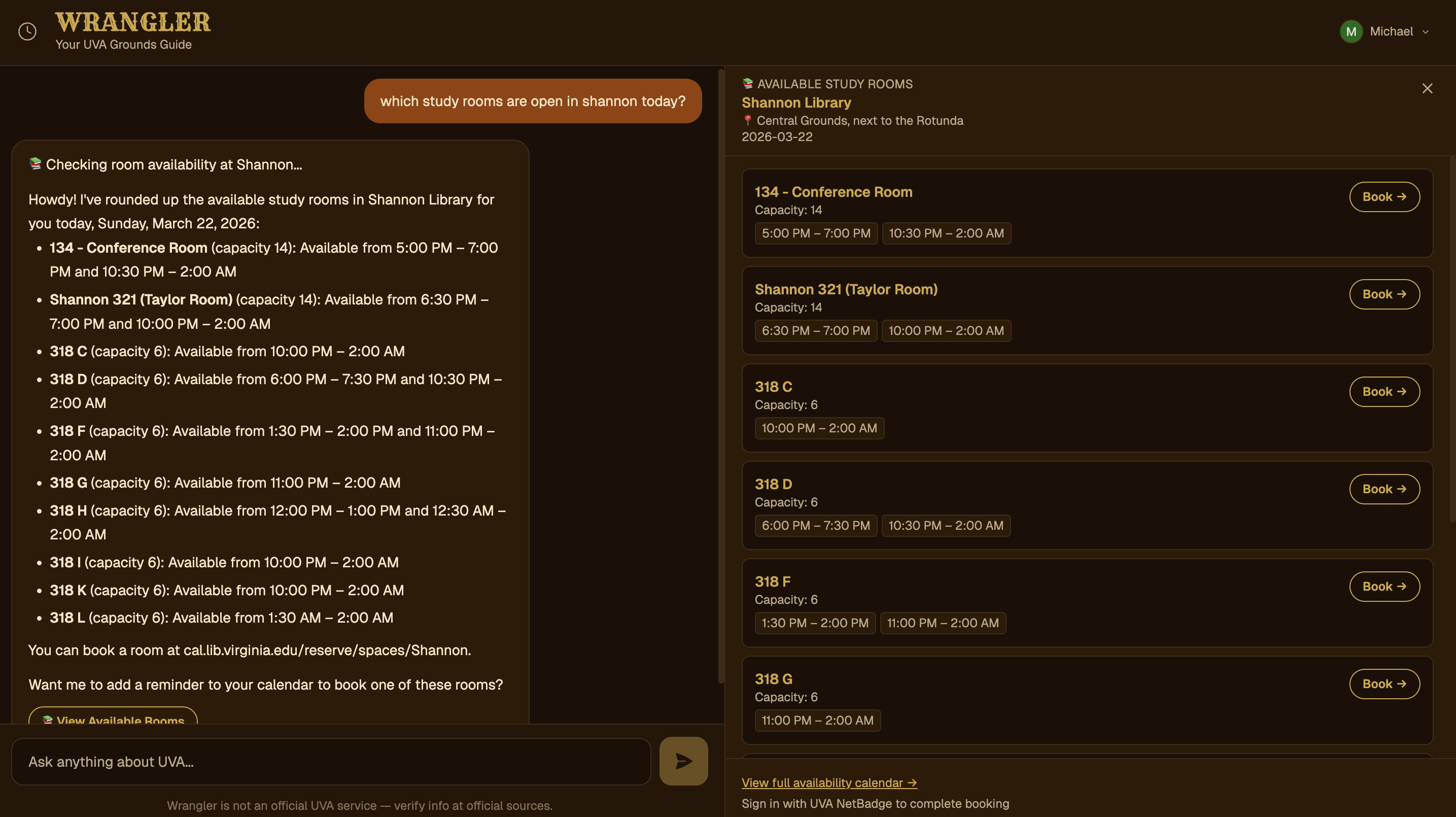Close the available study rooms panel
This screenshot has width=1456, height=817.
pos(1427,88)
